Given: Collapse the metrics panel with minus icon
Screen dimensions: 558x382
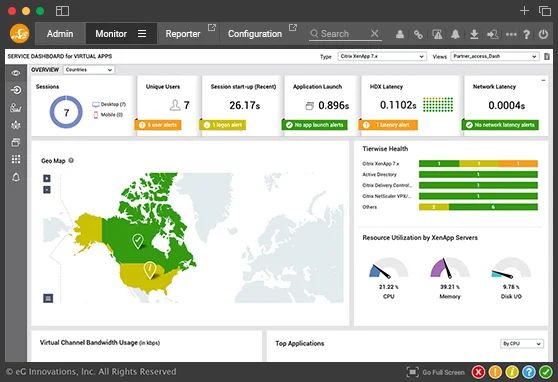Looking at the screenshot, I should [543, 80].
